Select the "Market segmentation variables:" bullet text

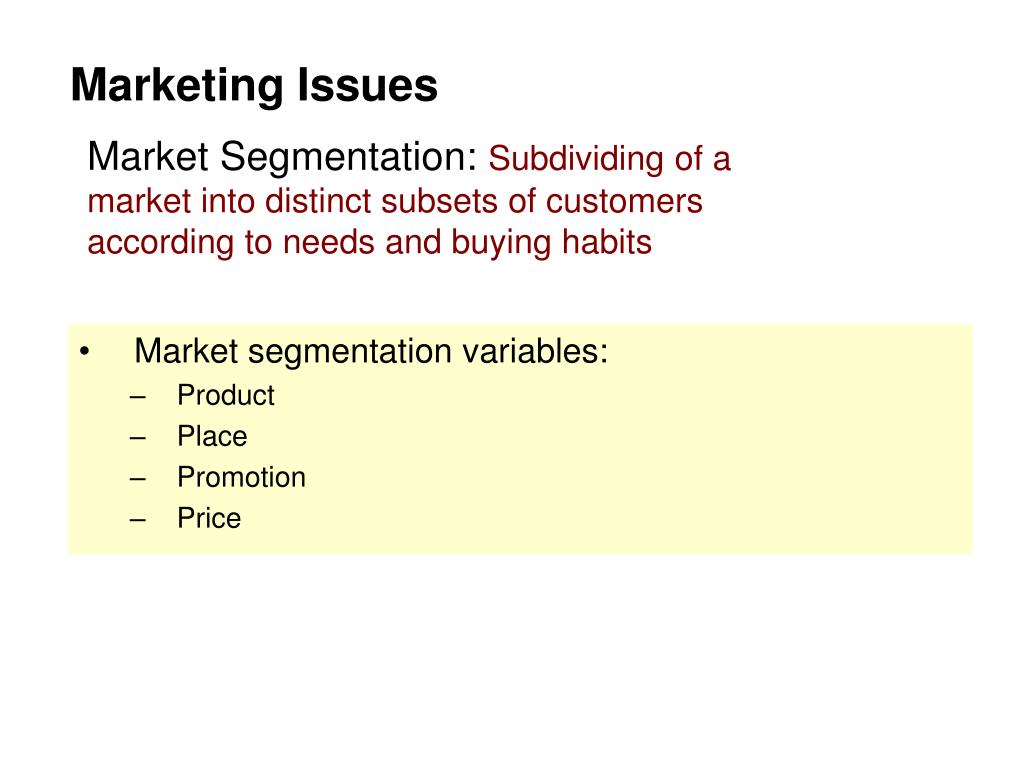coord(371,351)
